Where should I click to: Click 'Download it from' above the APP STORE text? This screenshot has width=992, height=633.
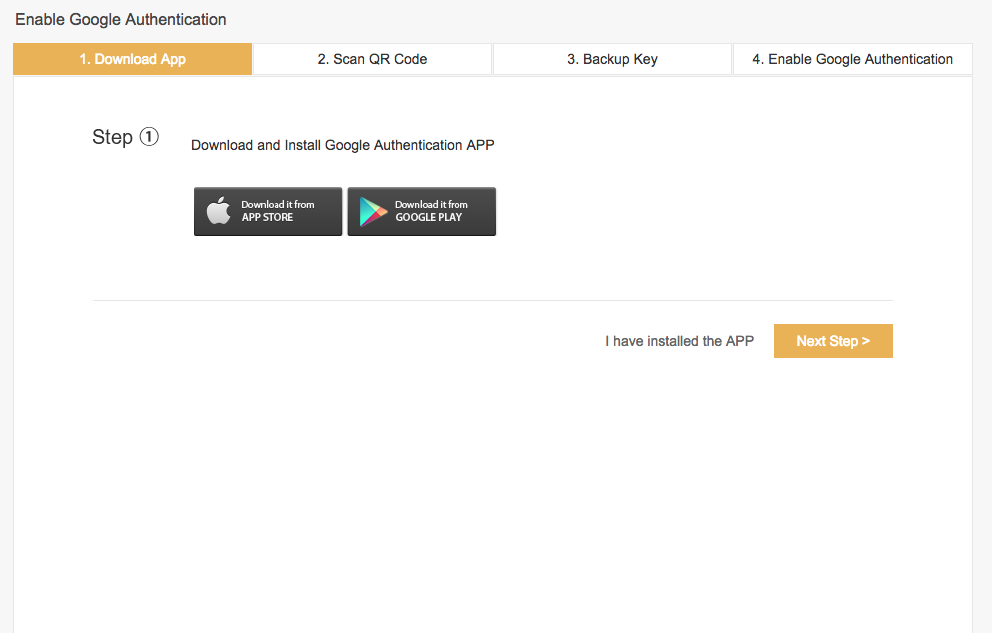point(278,204)
